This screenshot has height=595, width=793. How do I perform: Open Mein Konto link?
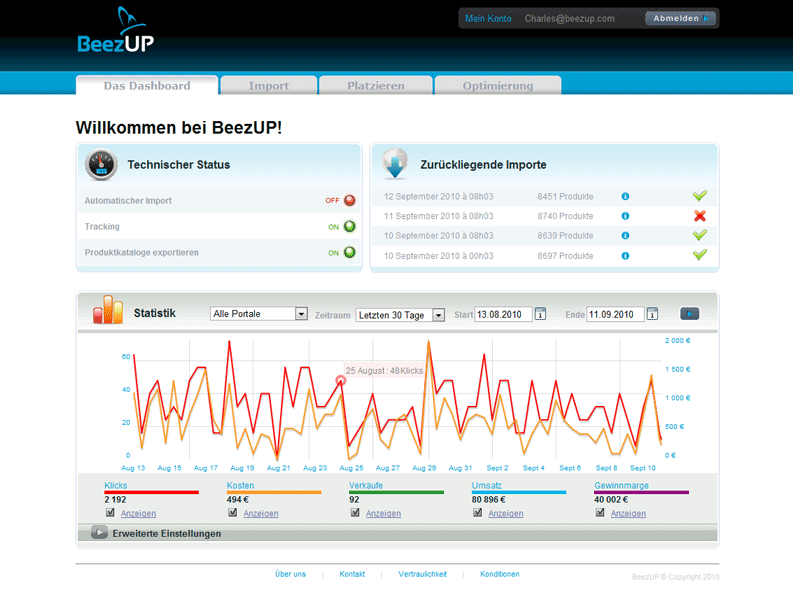tap(488, 18)
